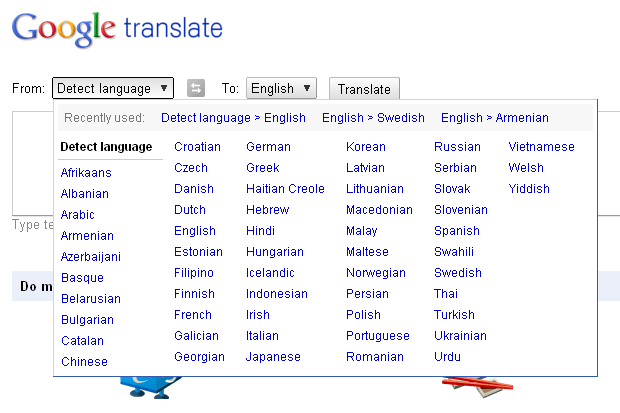Select Latvian language option
The width and height of the screenshot is (620, 413).
coord(365,168)
